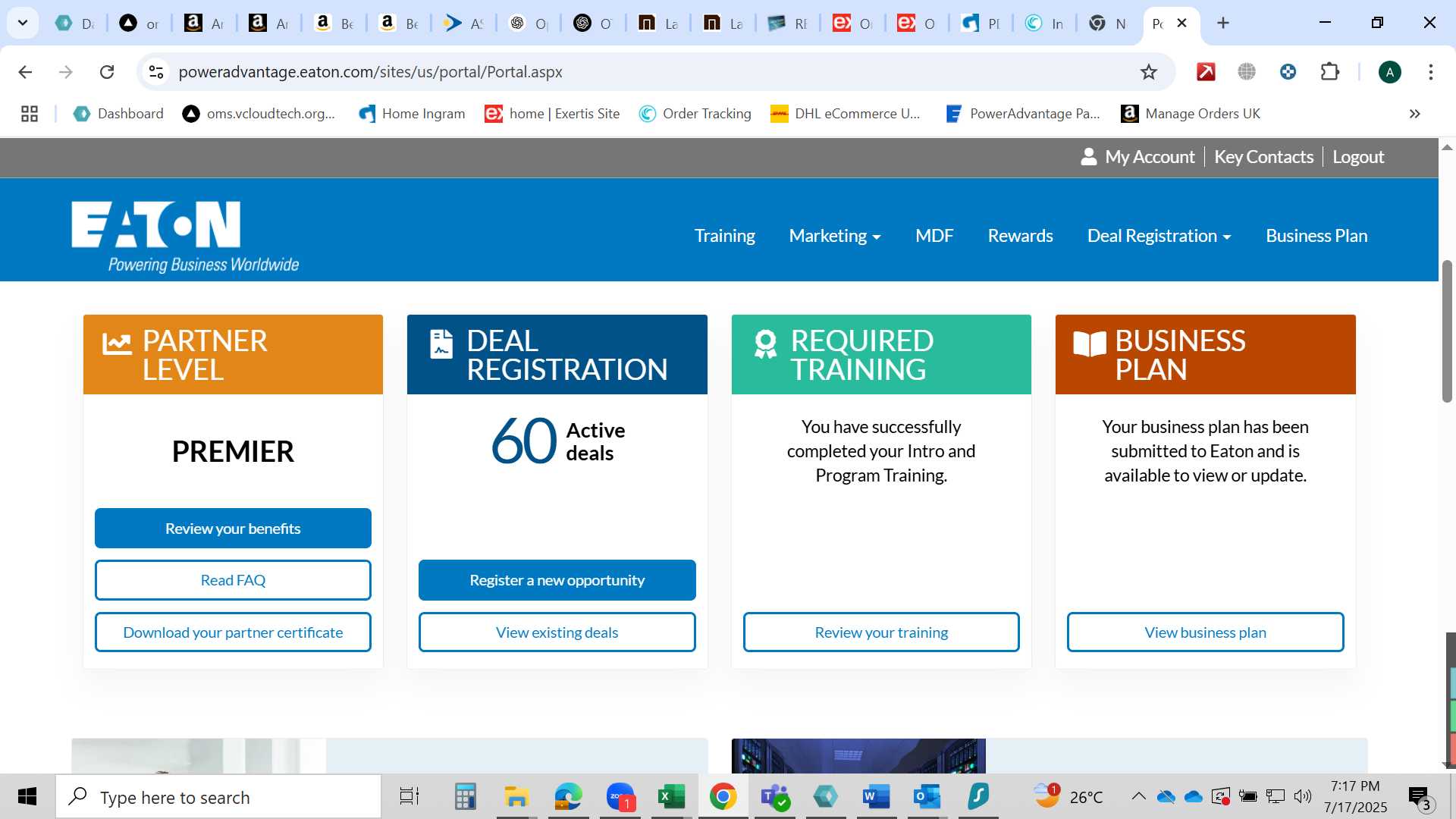1456x819 pixels.
Task: Click the Windows search box
Action: (x=218, y=797)
